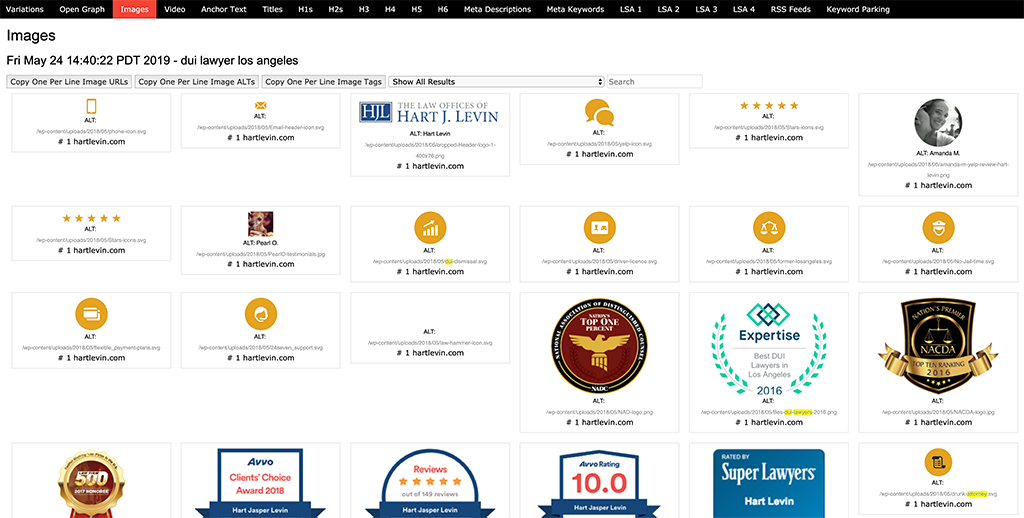Click the former-losangeles scales icon
The image size is (1024, 518).
click(x=769, y=228)
